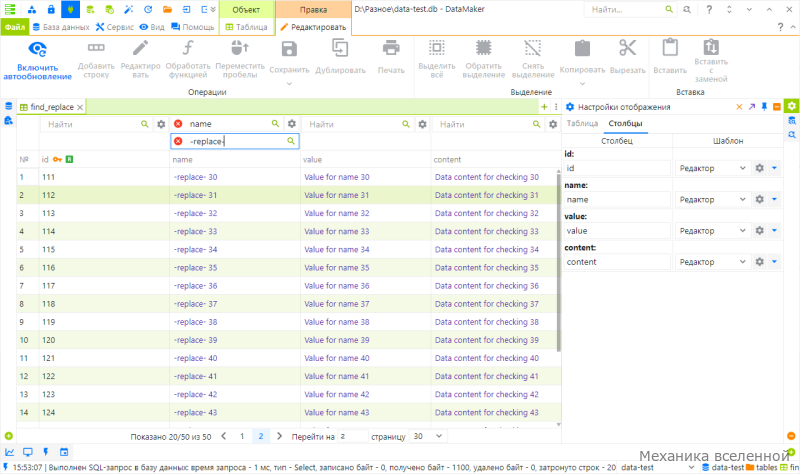Close the find_replace table tab
Image resolution: width=800 pixels, height=474 pixels.
point(80,107)
